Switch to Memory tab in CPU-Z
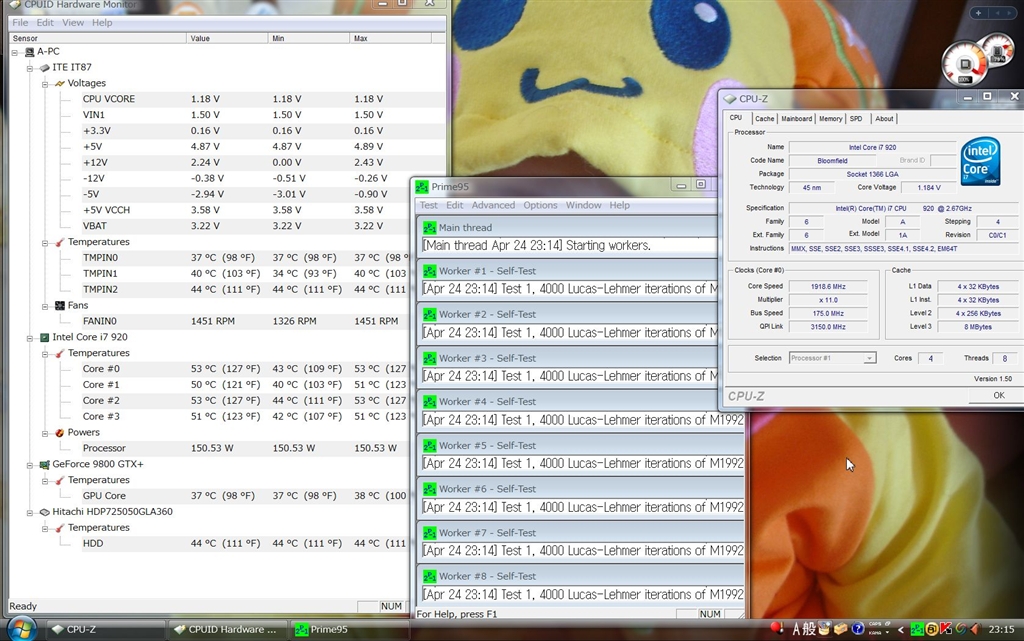The height and width of the screenshot is (641, 1024). coord(830,119)
